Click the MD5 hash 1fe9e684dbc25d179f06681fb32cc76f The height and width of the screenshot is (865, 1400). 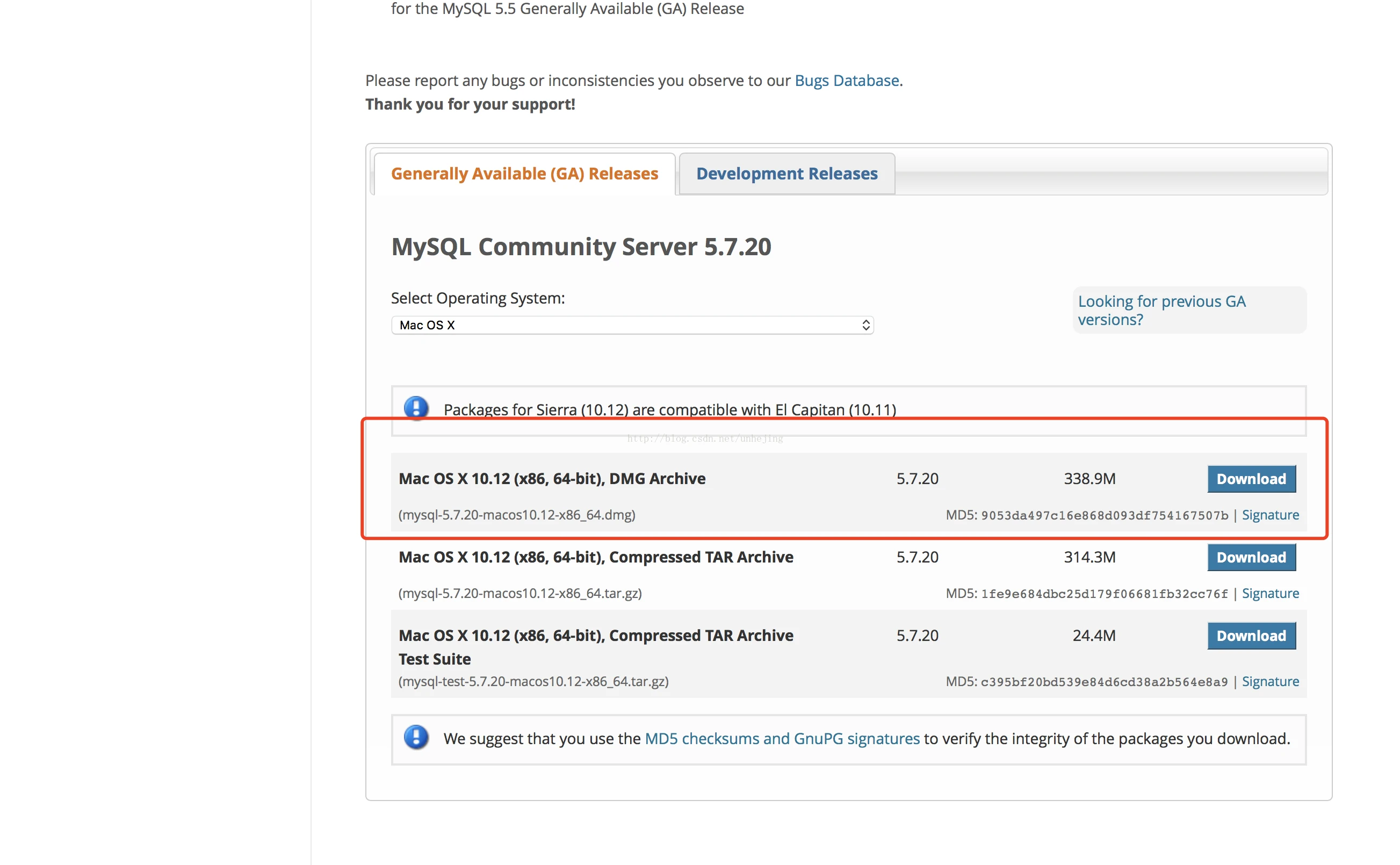(1105, 594)
